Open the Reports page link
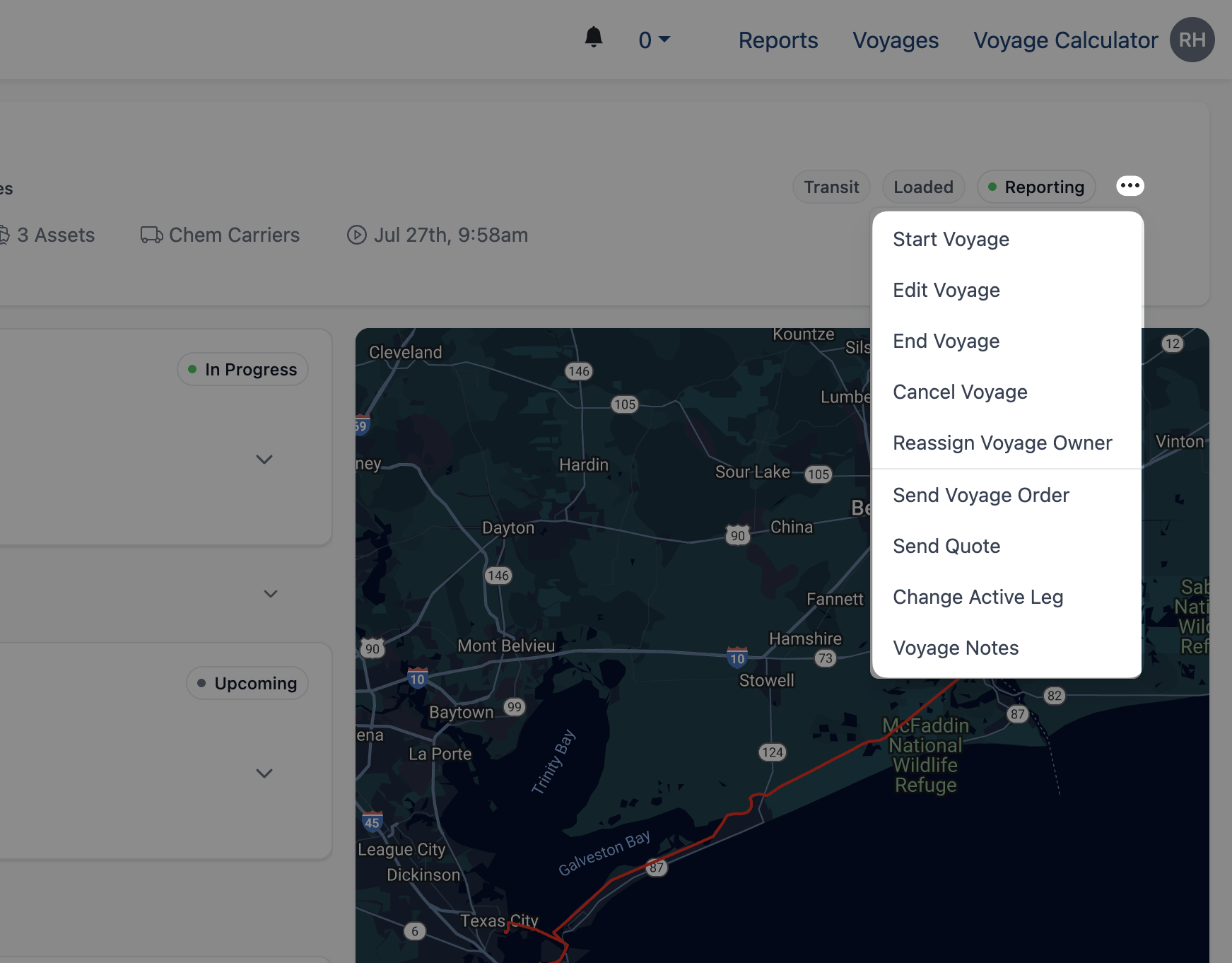This screenshot has width=1232, height=963. 778,40
